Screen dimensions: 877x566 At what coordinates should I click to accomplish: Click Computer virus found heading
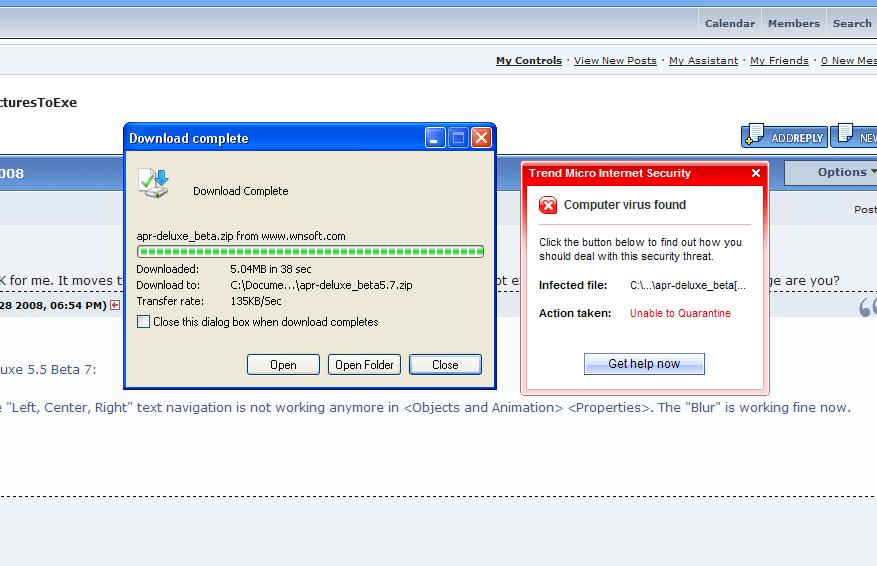(625, 205)
